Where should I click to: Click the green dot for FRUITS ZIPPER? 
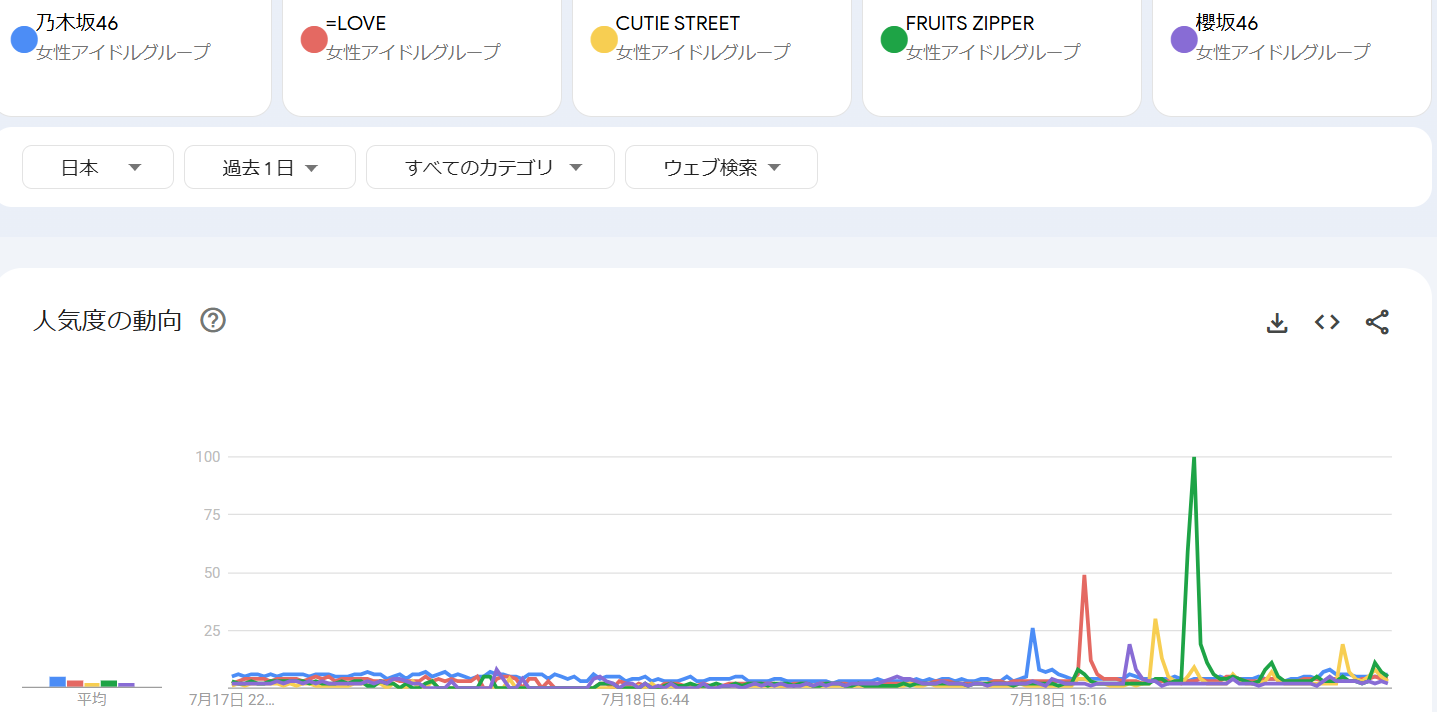894,40
